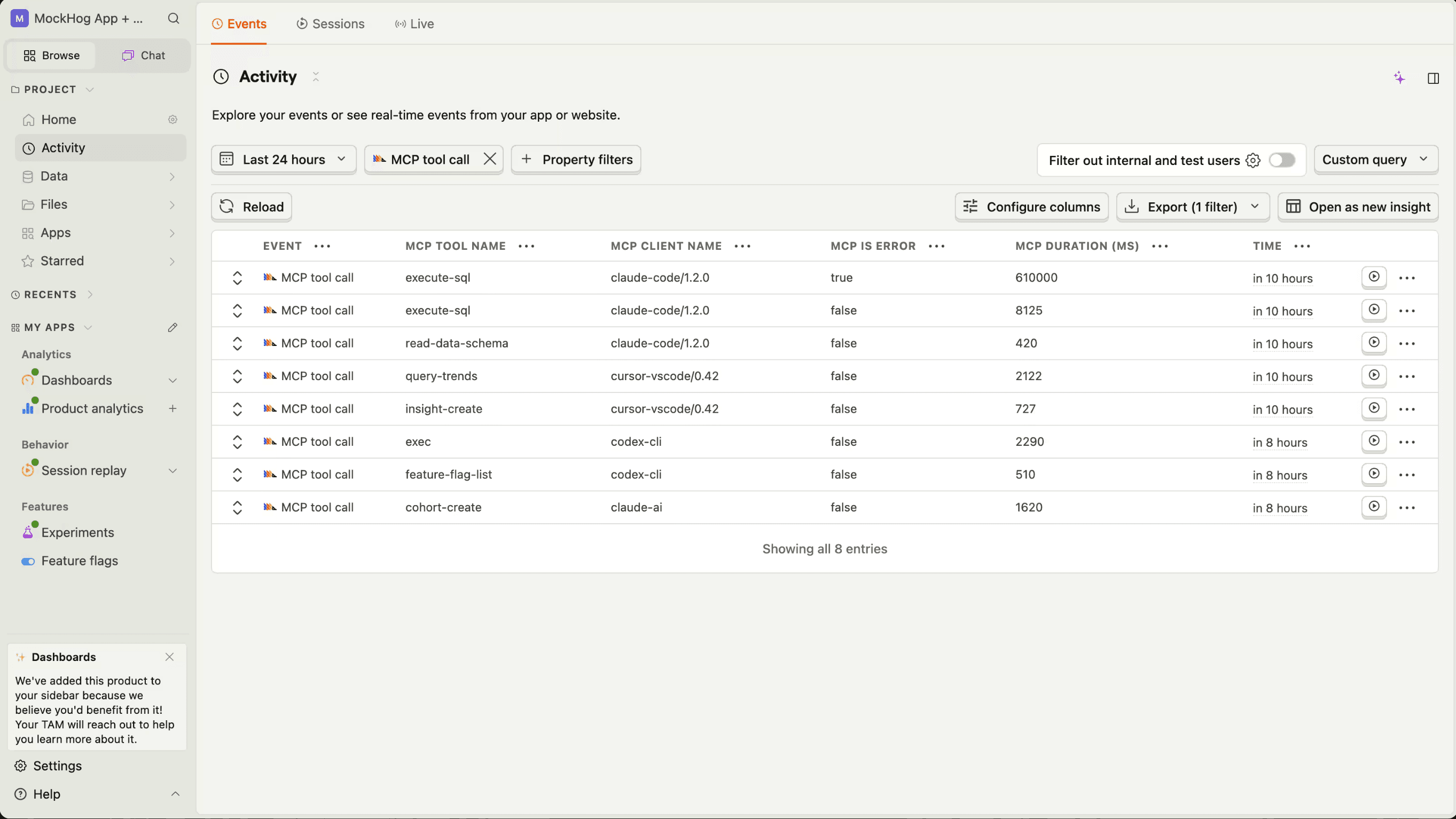Expand the read-data-schema event row
The height and width of the screenshot is (819, 1456).
237,343
